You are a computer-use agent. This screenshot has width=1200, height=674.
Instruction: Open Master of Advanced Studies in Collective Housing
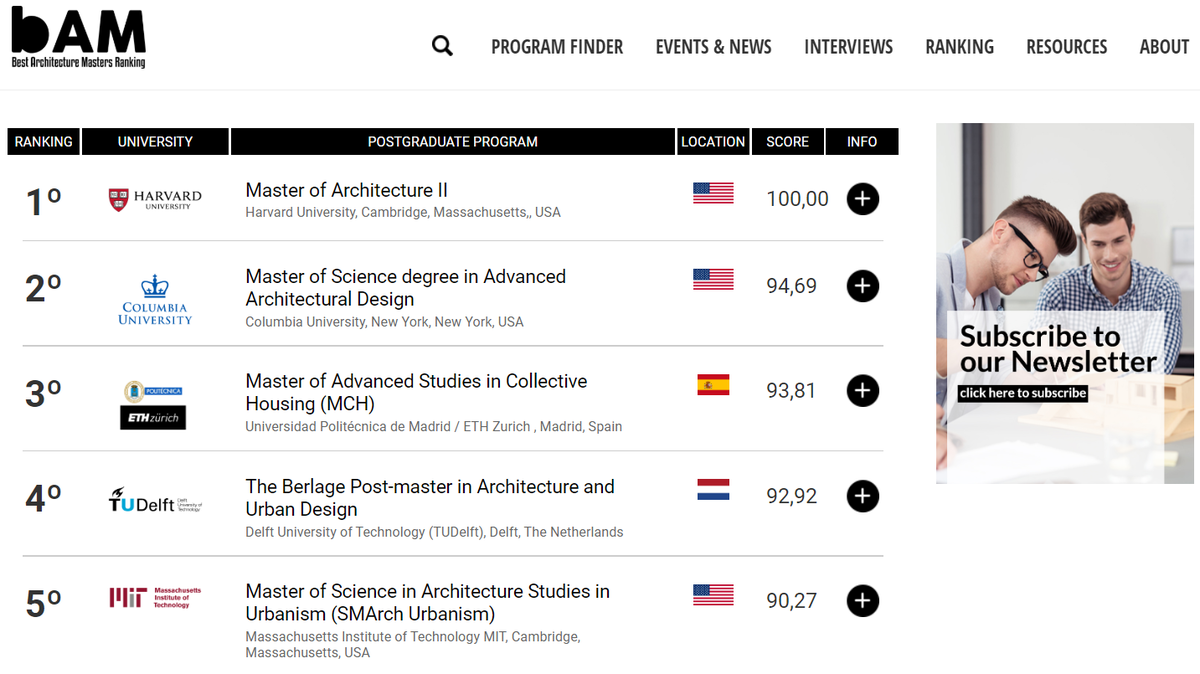416,393
